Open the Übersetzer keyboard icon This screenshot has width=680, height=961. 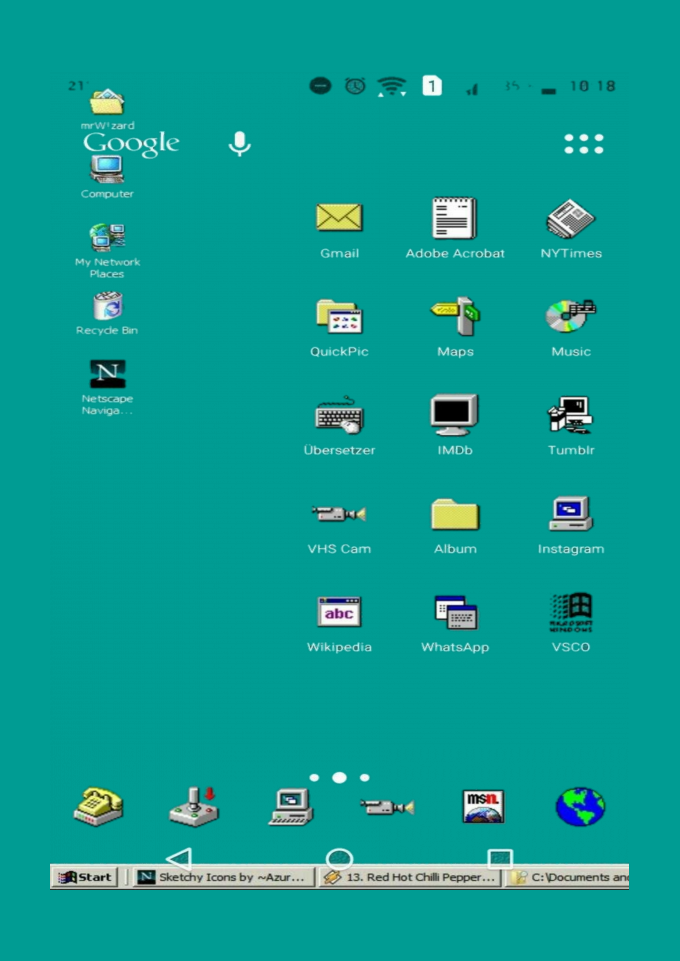point(339,415)
